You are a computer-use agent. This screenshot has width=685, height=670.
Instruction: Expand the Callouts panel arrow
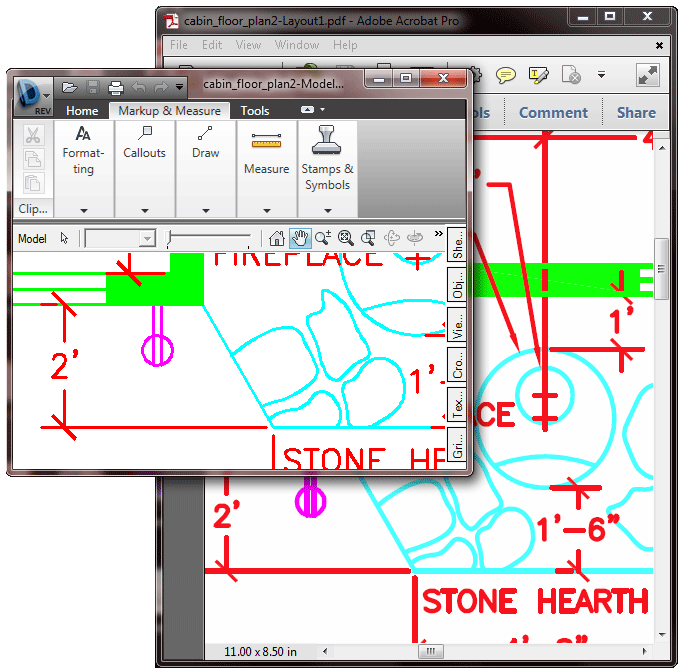coord(145,211)
